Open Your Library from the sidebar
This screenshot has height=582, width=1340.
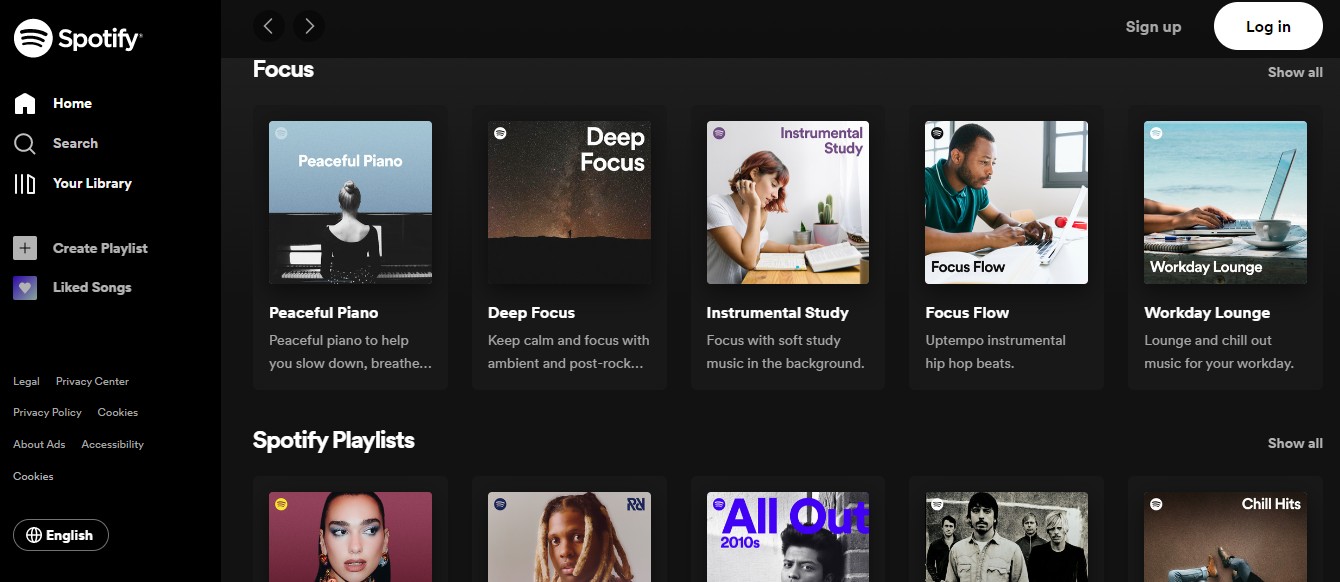point(92,183)
